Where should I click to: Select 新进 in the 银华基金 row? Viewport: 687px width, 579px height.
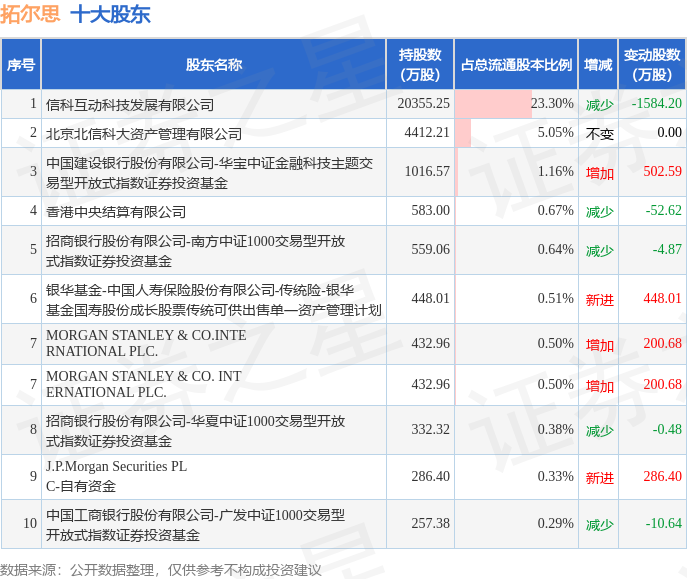pos(599,300)
